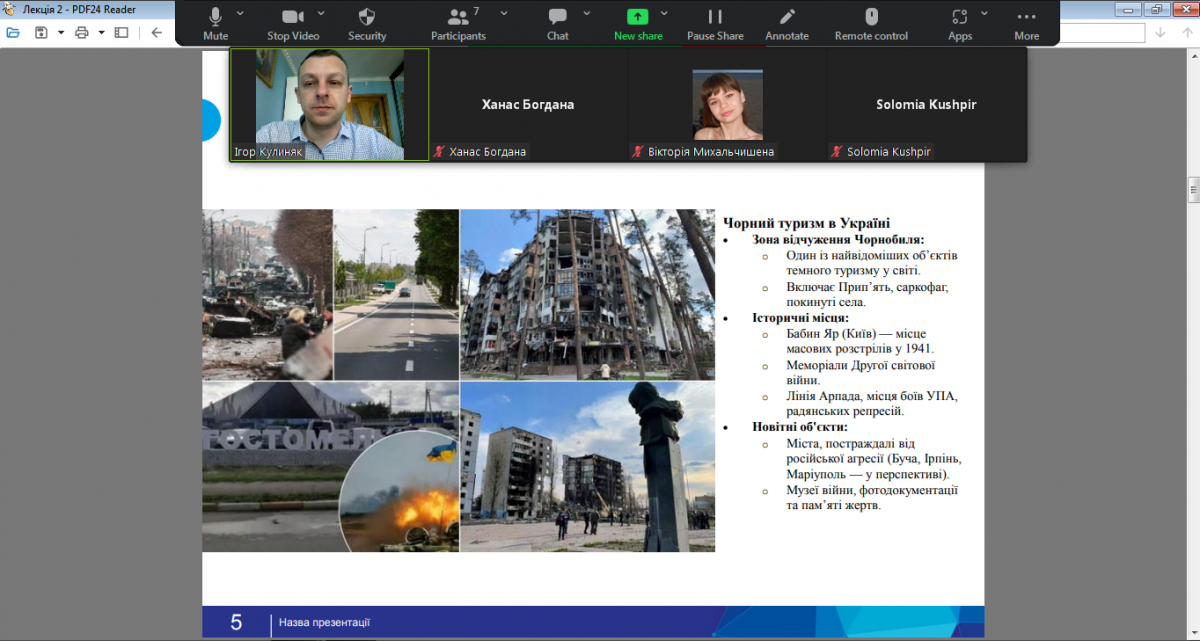
Task: Expand the print dropdown arrow in PDF24
Action: pyautogui.click(x=100, y=32)
